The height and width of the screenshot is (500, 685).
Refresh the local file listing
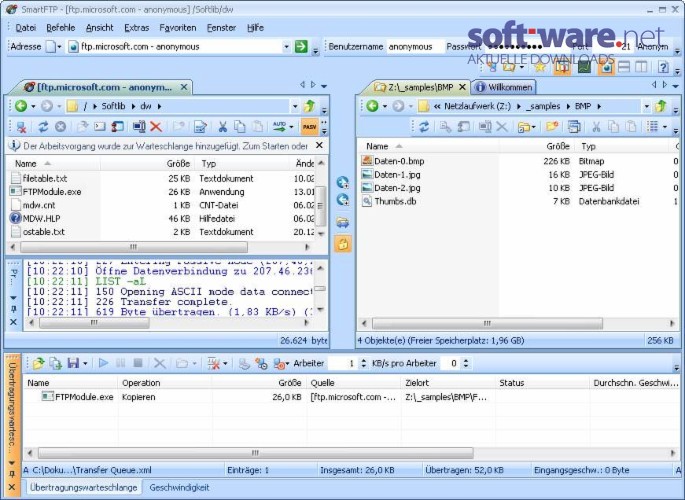[x=424, y=127]
